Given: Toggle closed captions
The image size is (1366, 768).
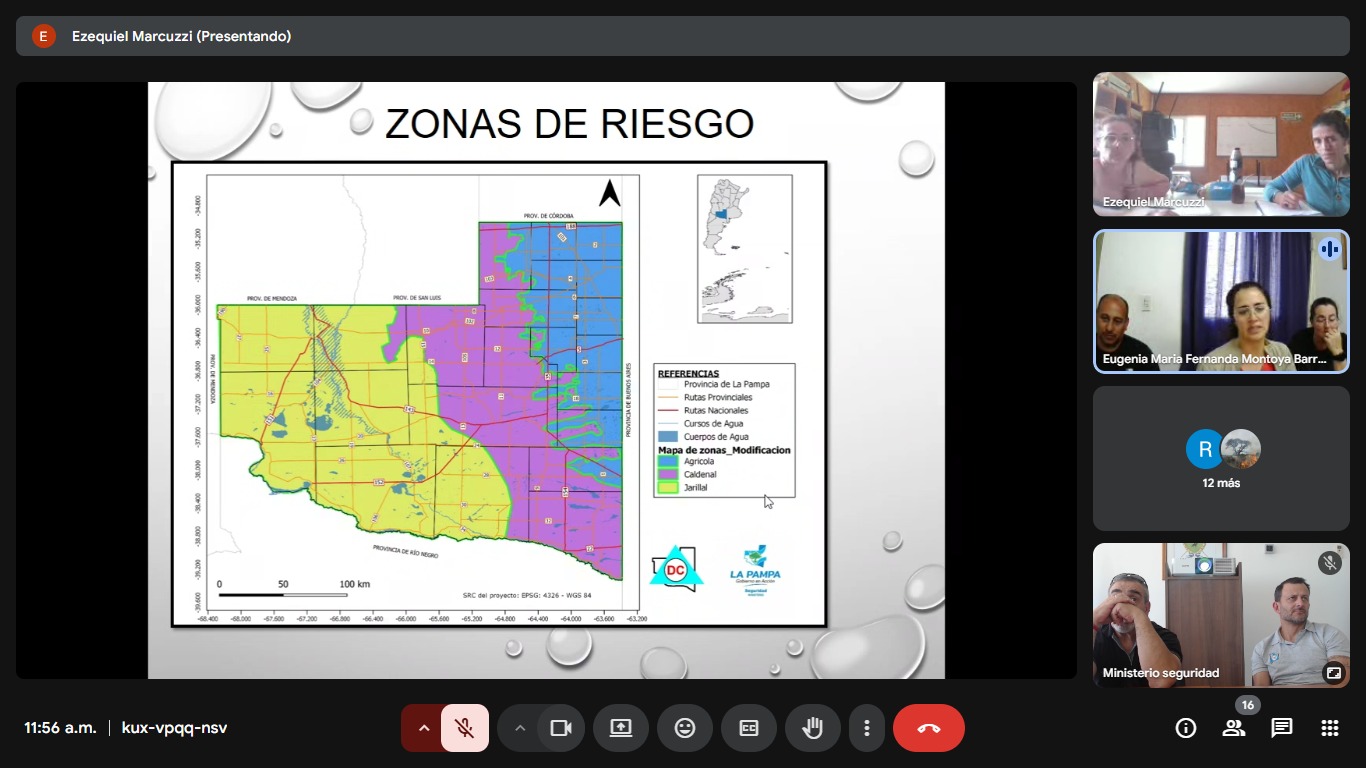Looking at the screenshot, I should click(x=749, y=728).
